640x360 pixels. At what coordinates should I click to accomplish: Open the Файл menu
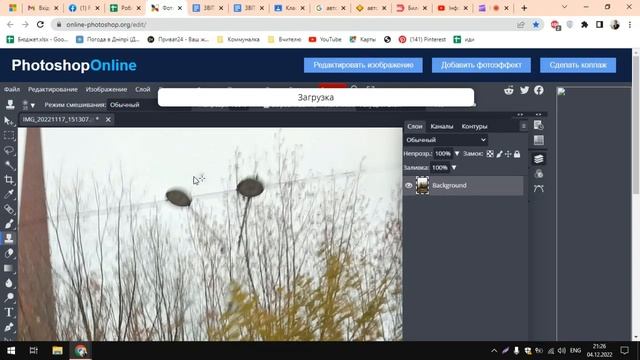(x=12, y=89)
